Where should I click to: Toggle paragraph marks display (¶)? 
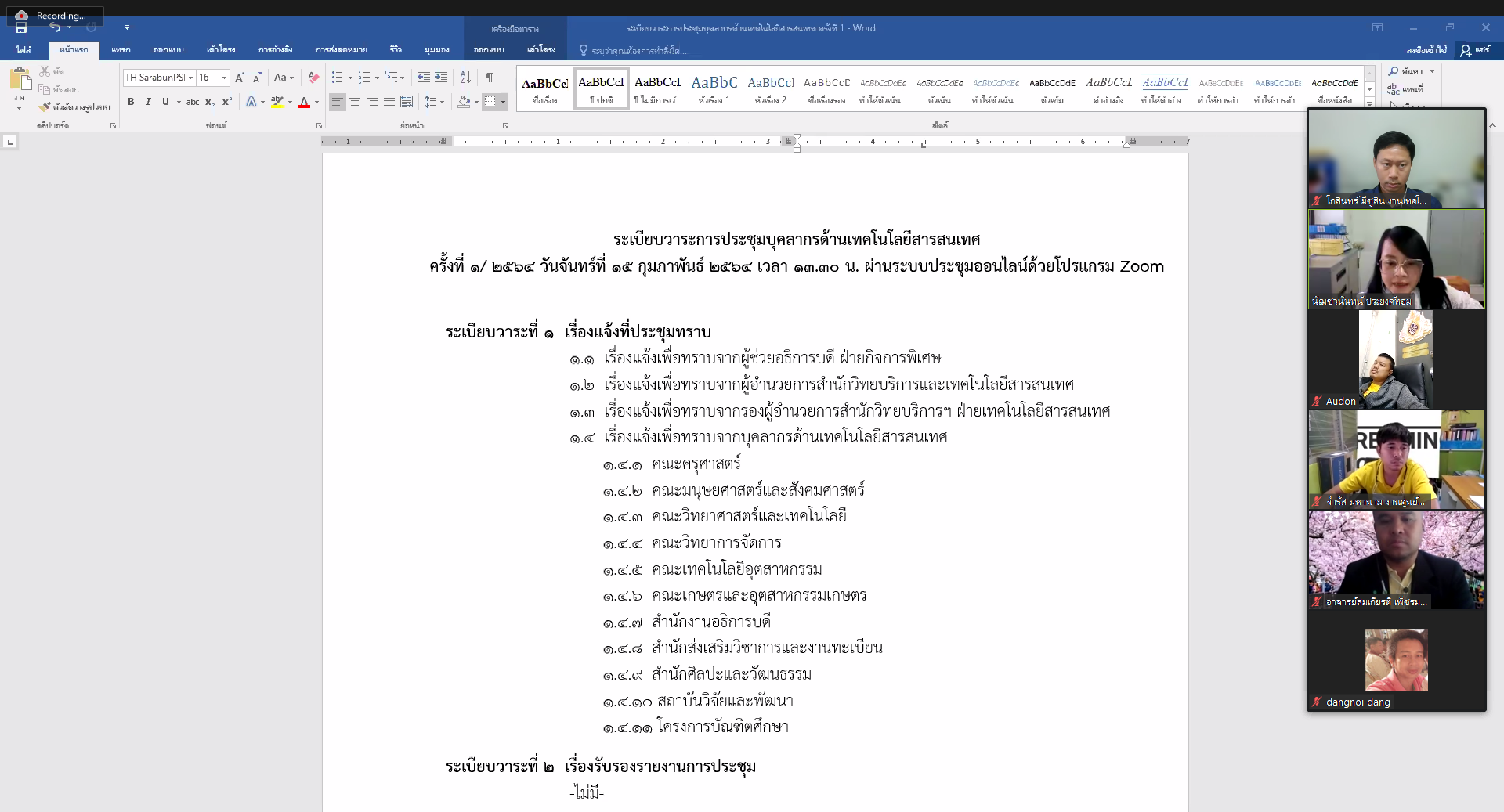pyautogui.click(x=490, y=78)
